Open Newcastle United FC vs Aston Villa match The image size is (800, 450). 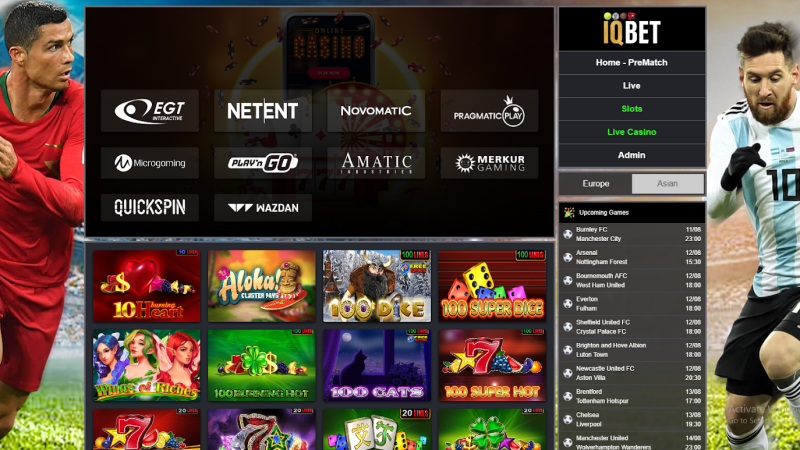(632, 373)
